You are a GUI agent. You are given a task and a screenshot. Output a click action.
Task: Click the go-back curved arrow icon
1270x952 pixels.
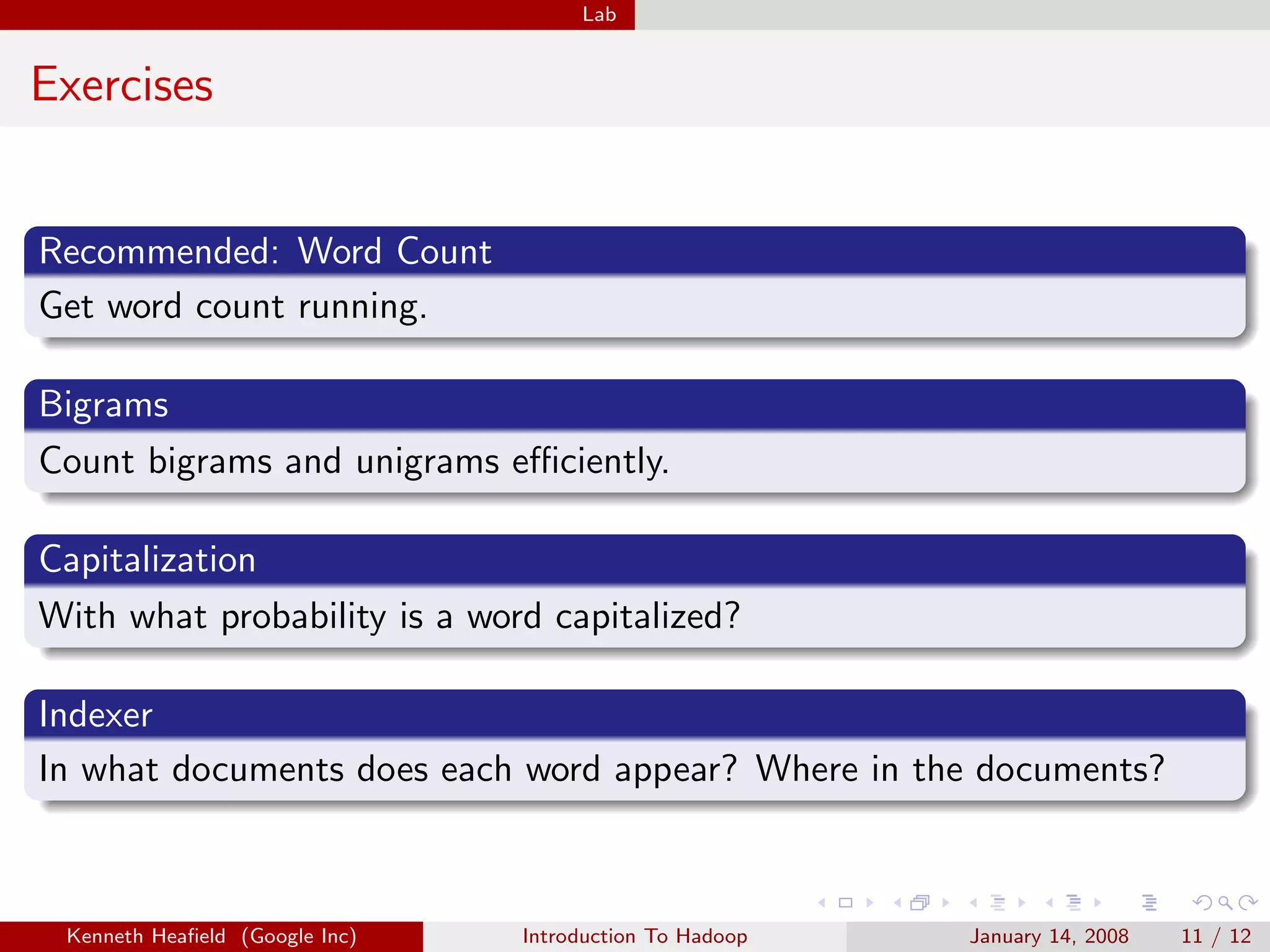tap(1202, 903)
